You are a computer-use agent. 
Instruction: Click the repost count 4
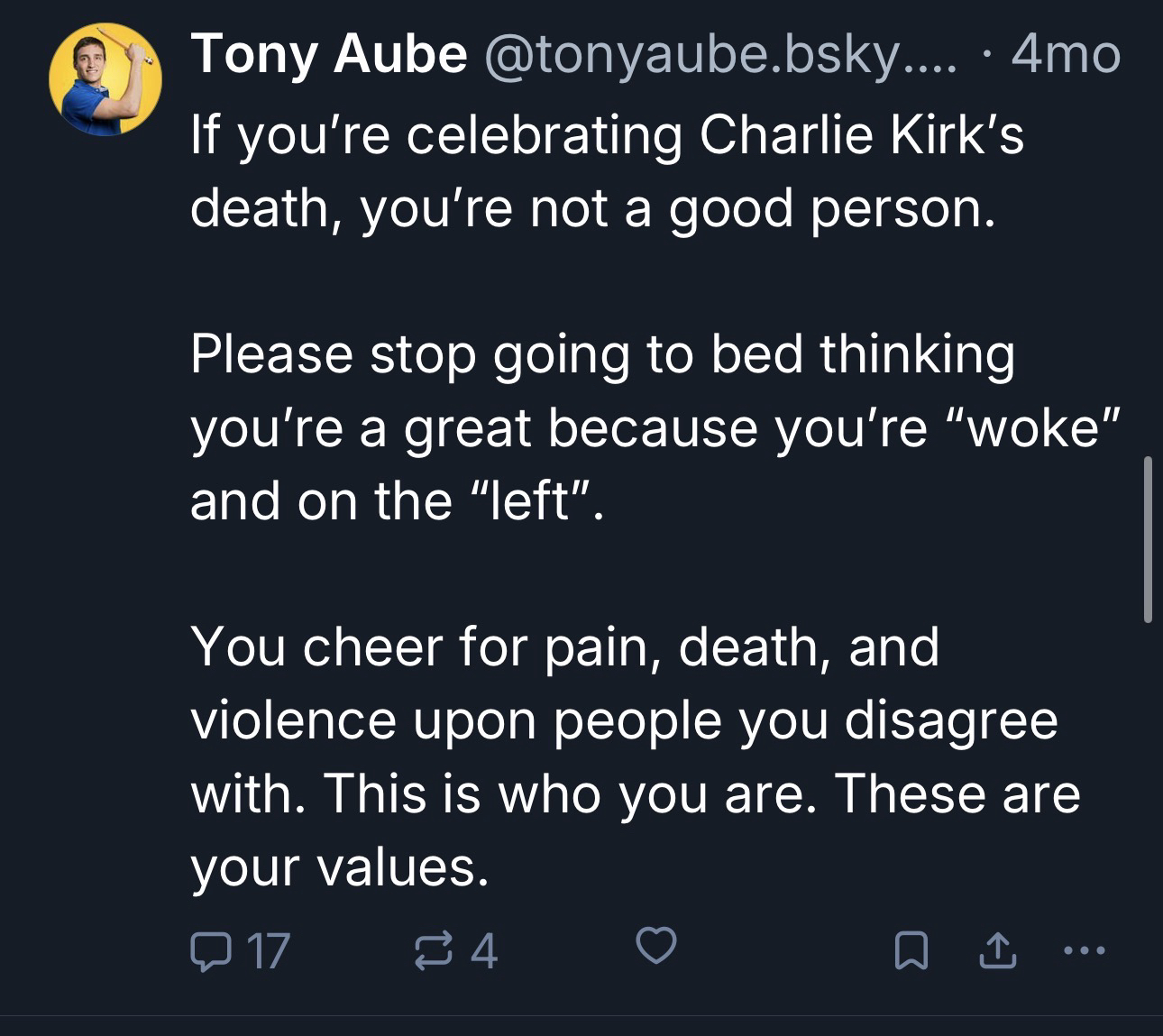484,950
